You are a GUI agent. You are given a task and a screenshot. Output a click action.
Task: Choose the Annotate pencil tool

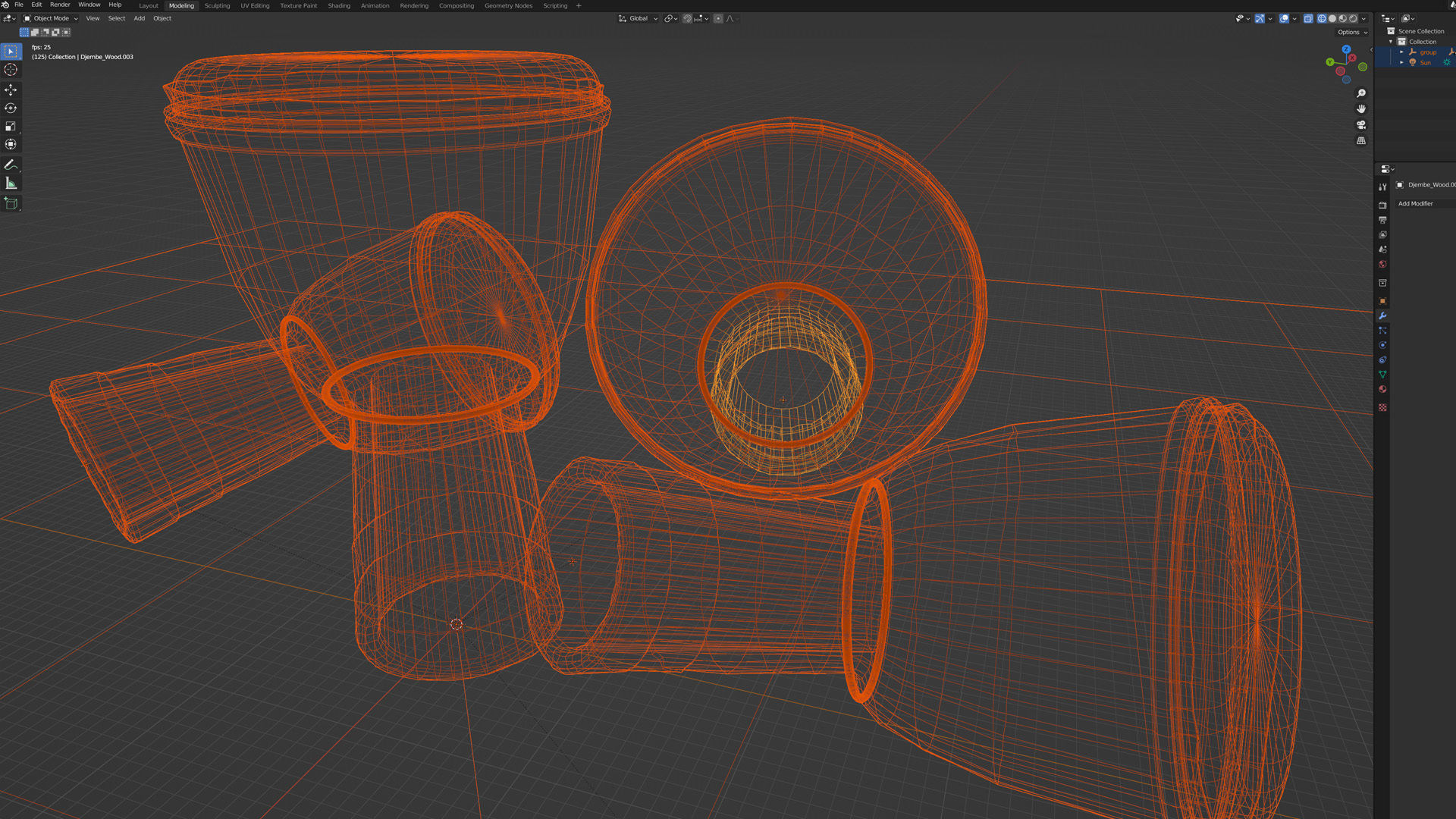click(11, 165)
